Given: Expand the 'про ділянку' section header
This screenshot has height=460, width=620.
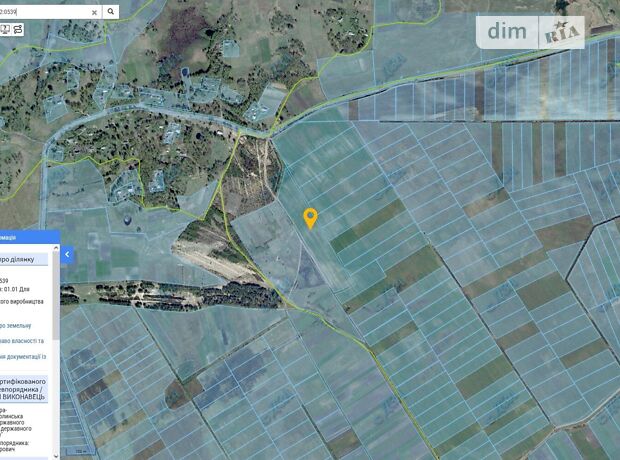Looking at the screenshot, I should pyautogui.click(x=24, y=259).
